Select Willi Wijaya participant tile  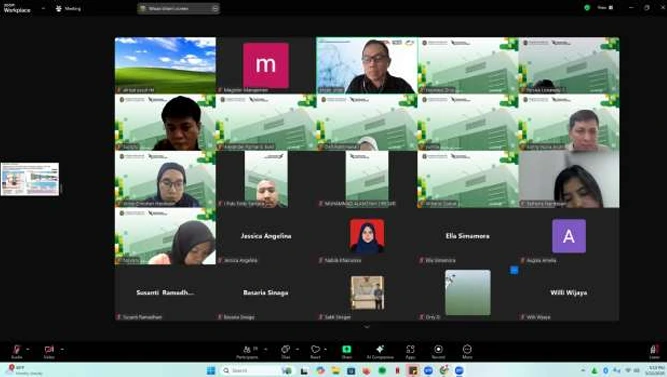569,293
